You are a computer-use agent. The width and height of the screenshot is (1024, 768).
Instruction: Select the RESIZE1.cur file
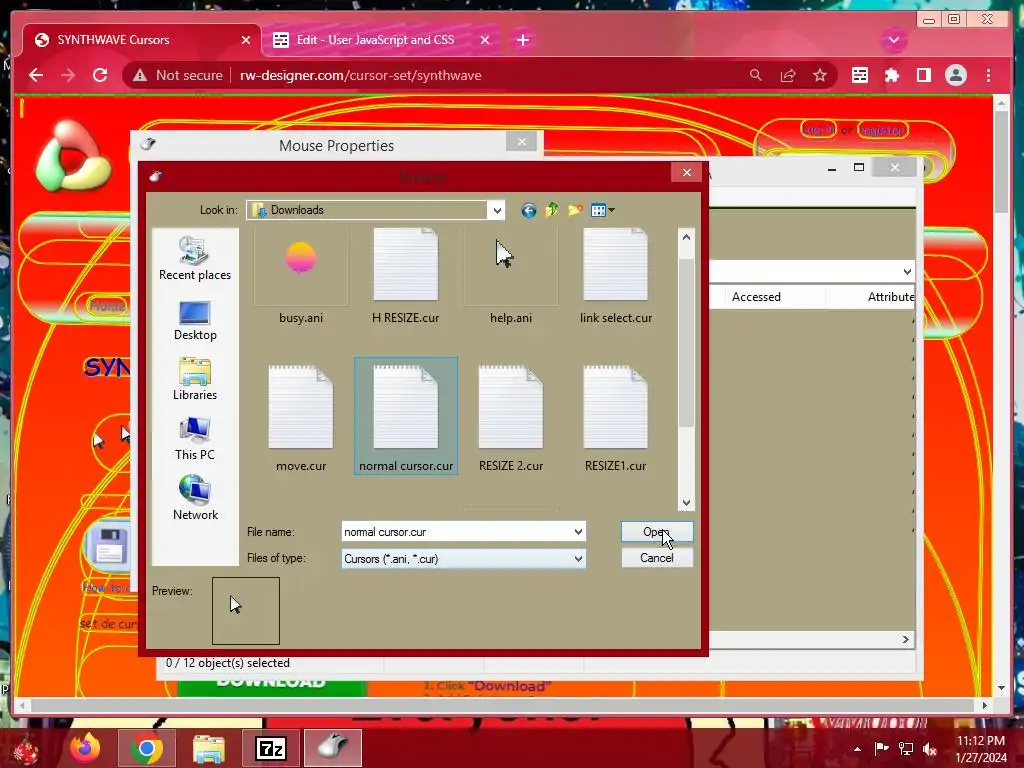[x=616, y=418]
